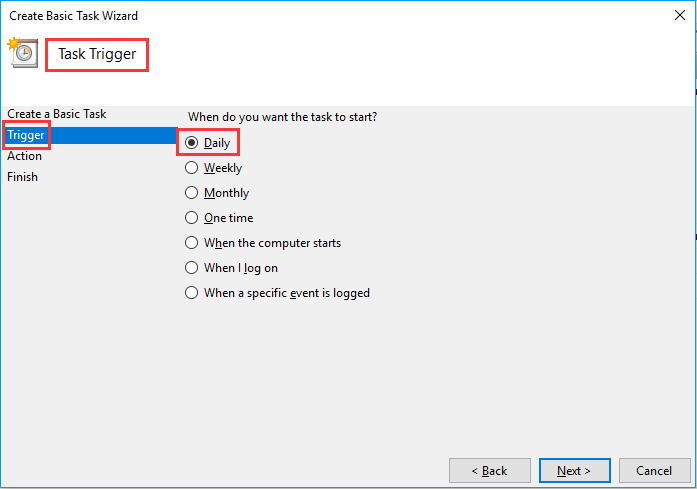
Task: Cancel the wizard
Action: coord(654,470)
